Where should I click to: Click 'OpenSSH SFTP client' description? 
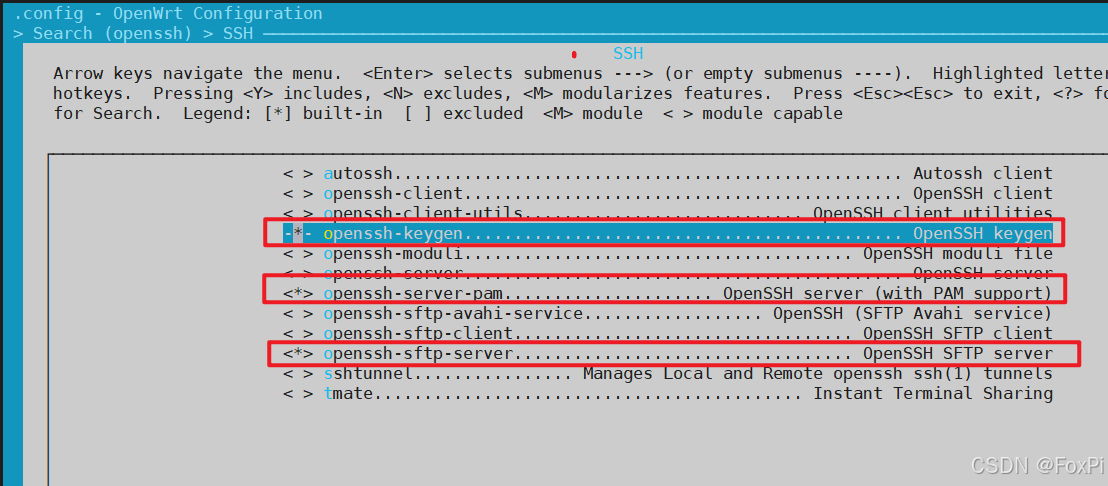[x=958, y=333]
